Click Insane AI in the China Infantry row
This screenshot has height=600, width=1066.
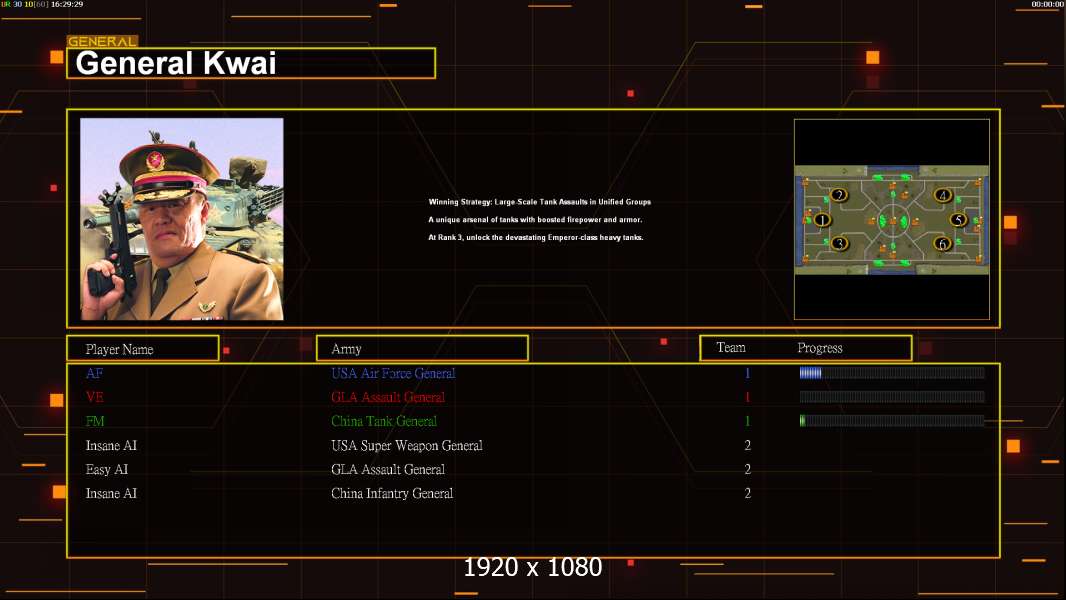coord(111,493)
